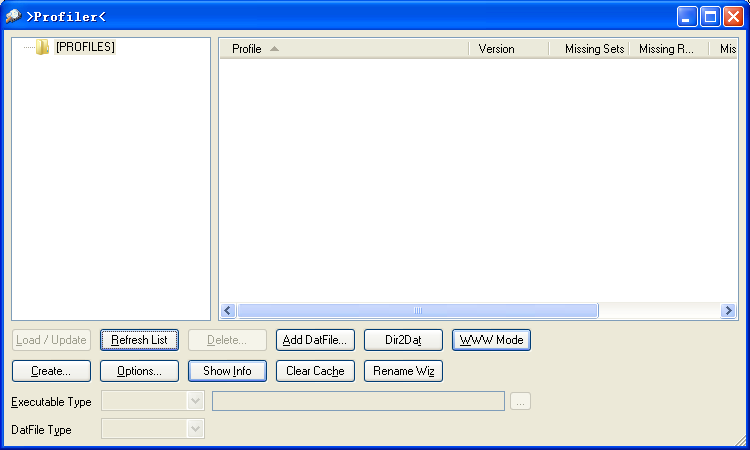The image size is (750, 450).
Task: Select the [PROFILES] folder icon in tree
Action: (x=42, y=47)
